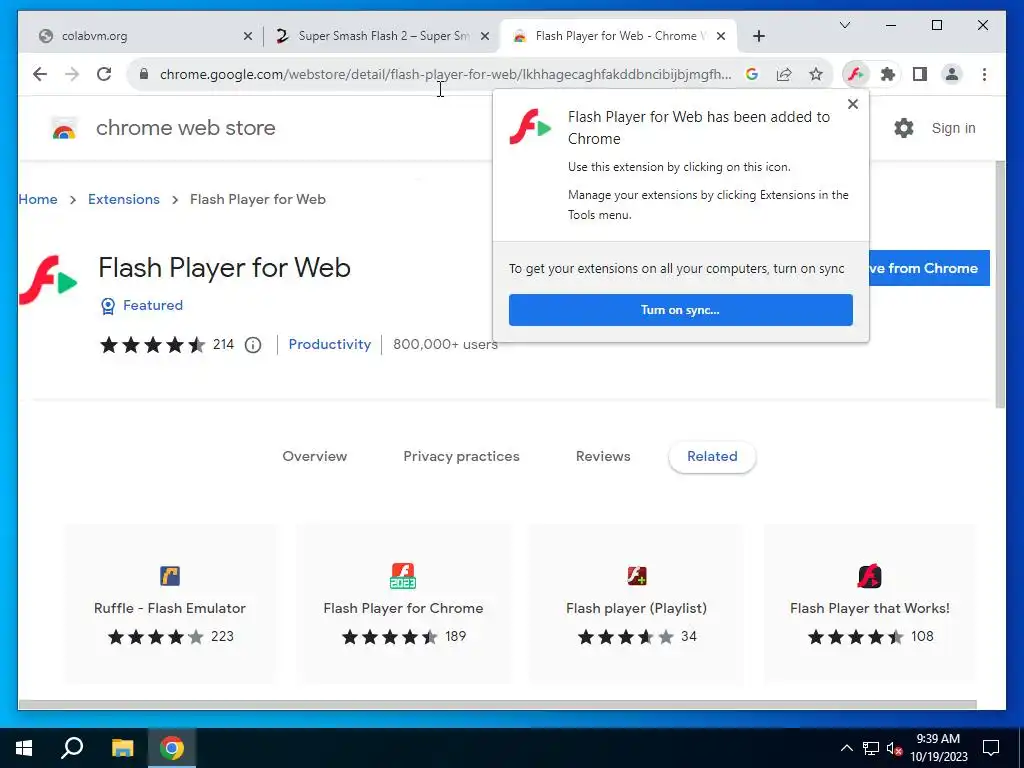Image resolution: width=1024 pixels, height=768 pixels.
Task: Open the web store settings gear
Action: click(x=904, y=128)
